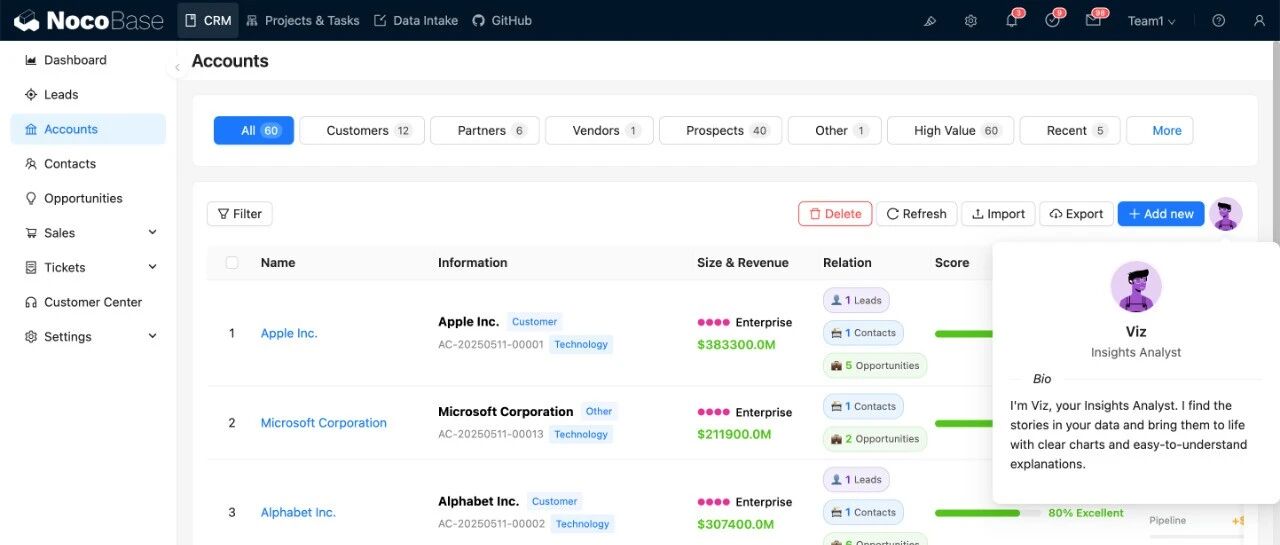Go to Leads in the sidebar

[x=88, y=94]
